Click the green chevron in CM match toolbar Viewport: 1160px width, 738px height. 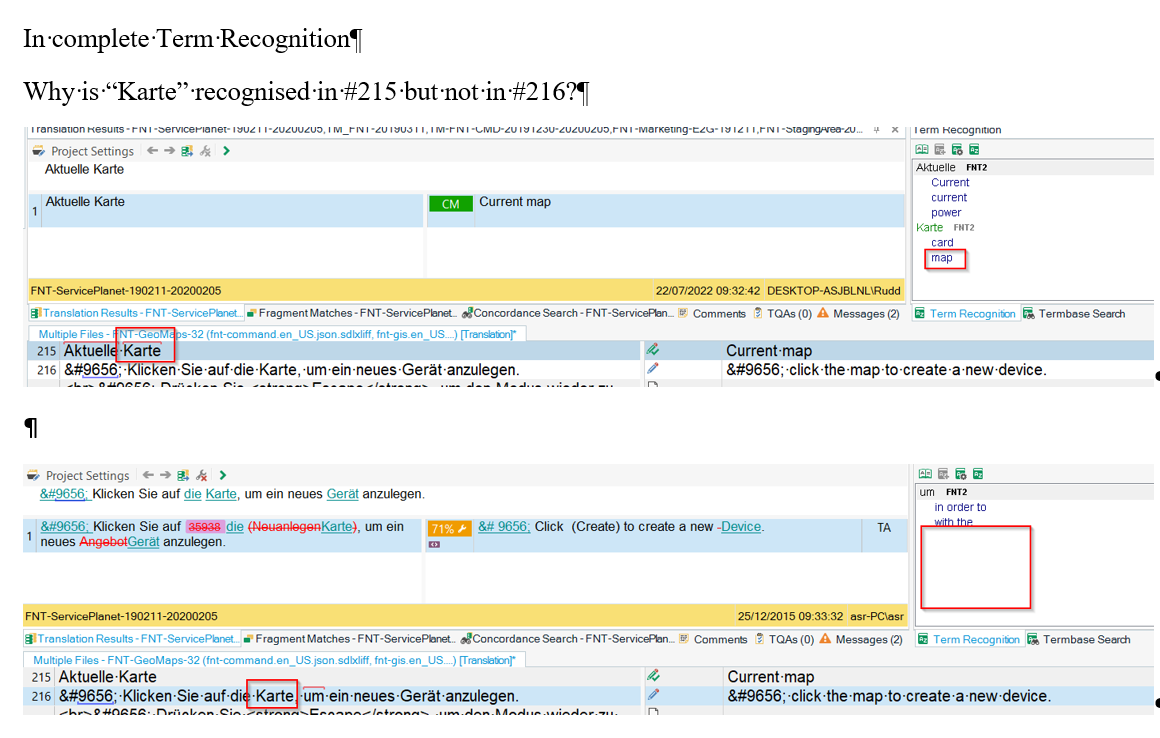coord(226,151)
